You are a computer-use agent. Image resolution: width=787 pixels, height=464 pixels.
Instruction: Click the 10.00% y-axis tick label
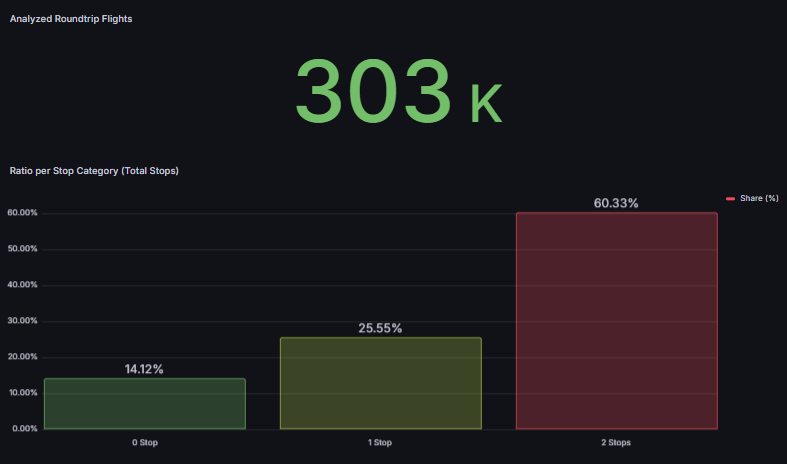tap(22, 393)
